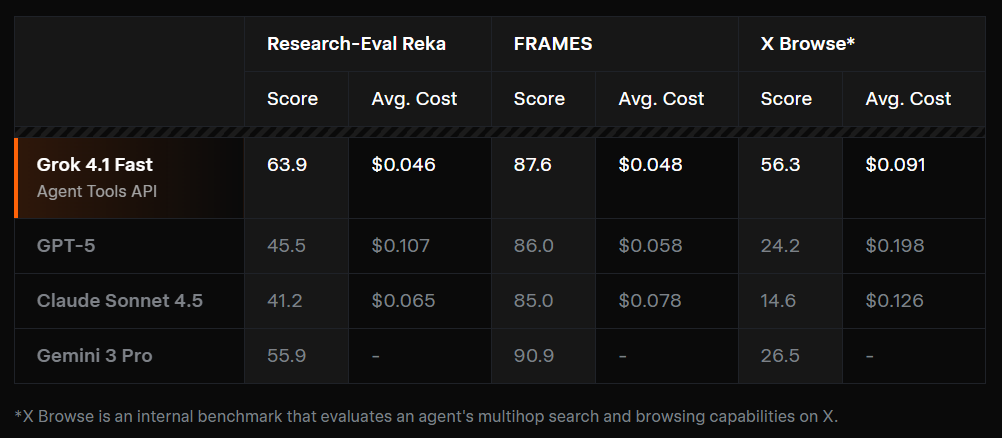Click the 87.6 FRAMES score cell
The height and width of the screenshot is (438, 1002).
click(x=532, y=165)
